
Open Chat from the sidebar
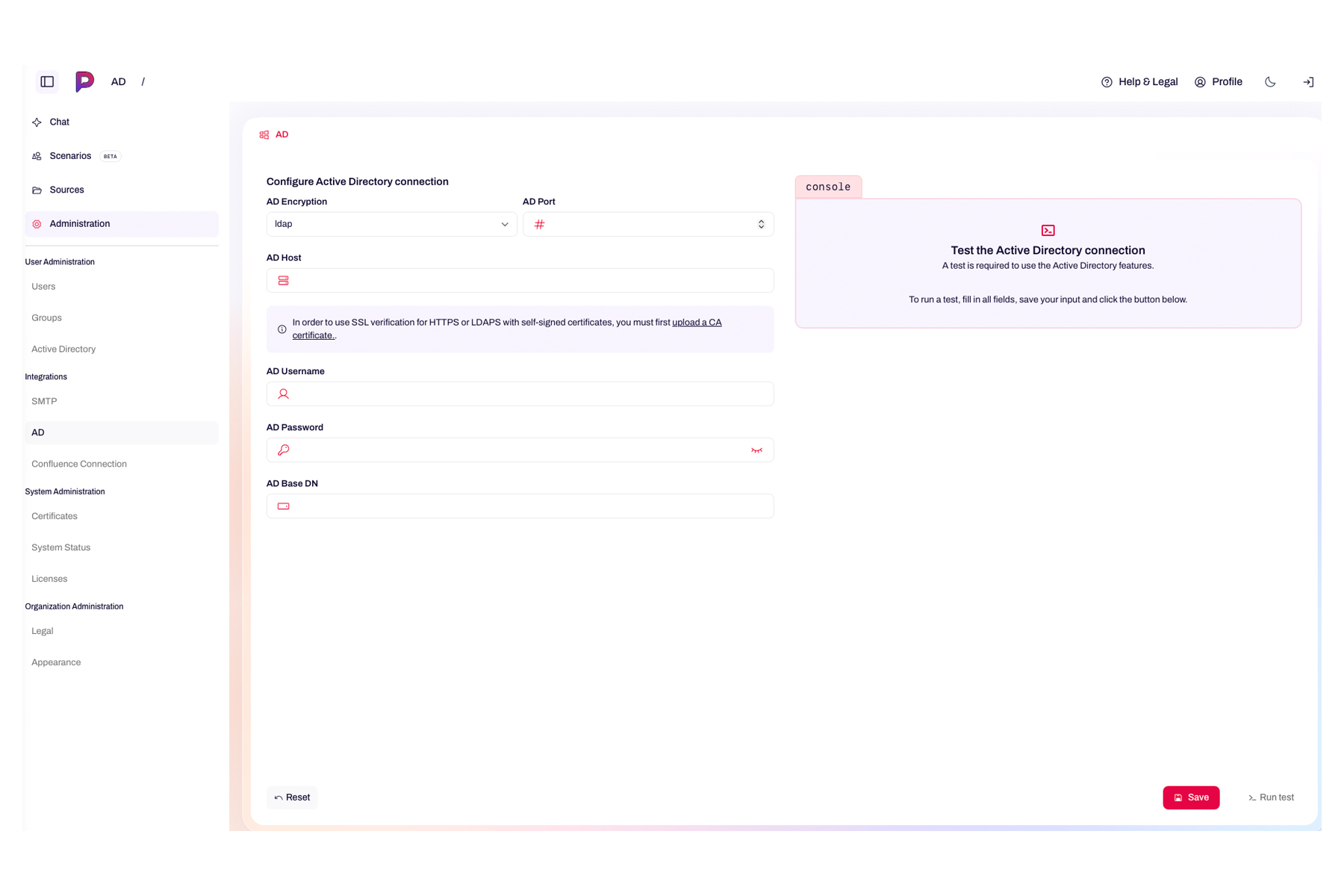tap(59, 122)
